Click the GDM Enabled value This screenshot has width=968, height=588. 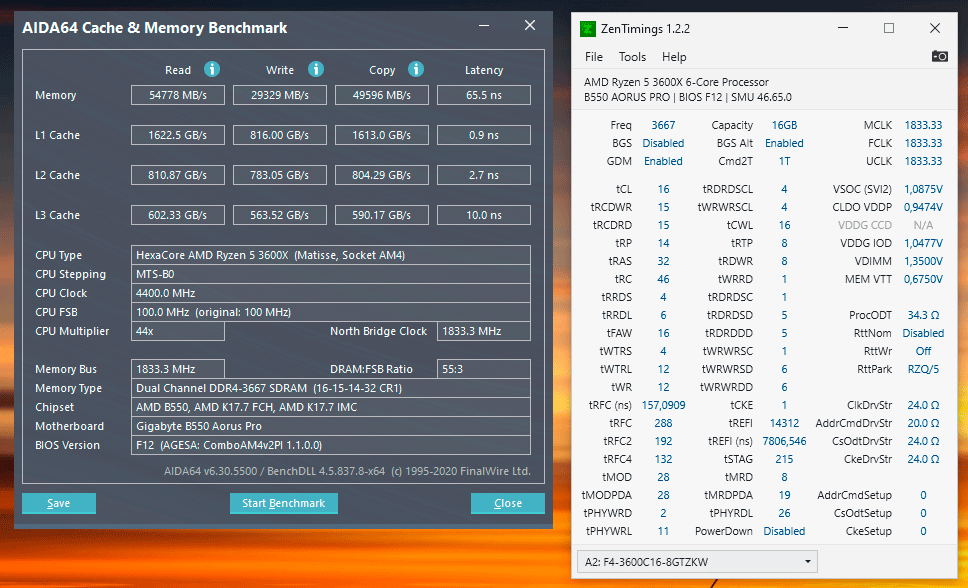[x=663, y=161]
